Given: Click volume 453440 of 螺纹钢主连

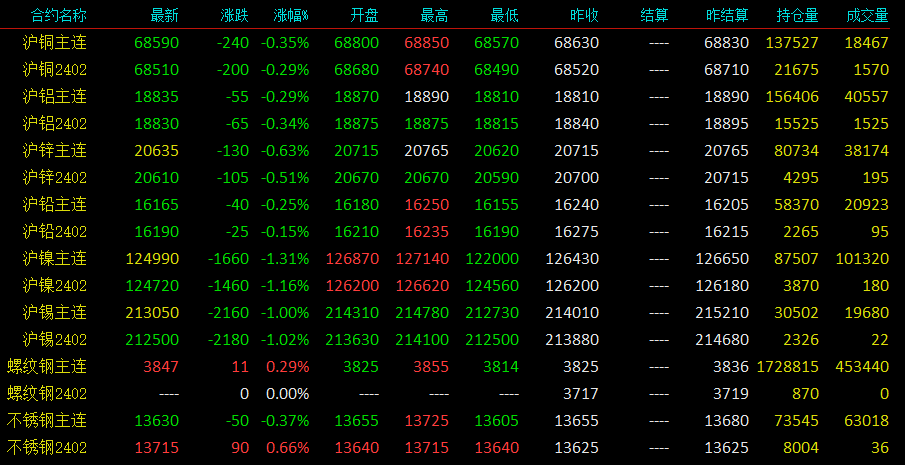Looking at the screenshot, I should coord(862,366).
